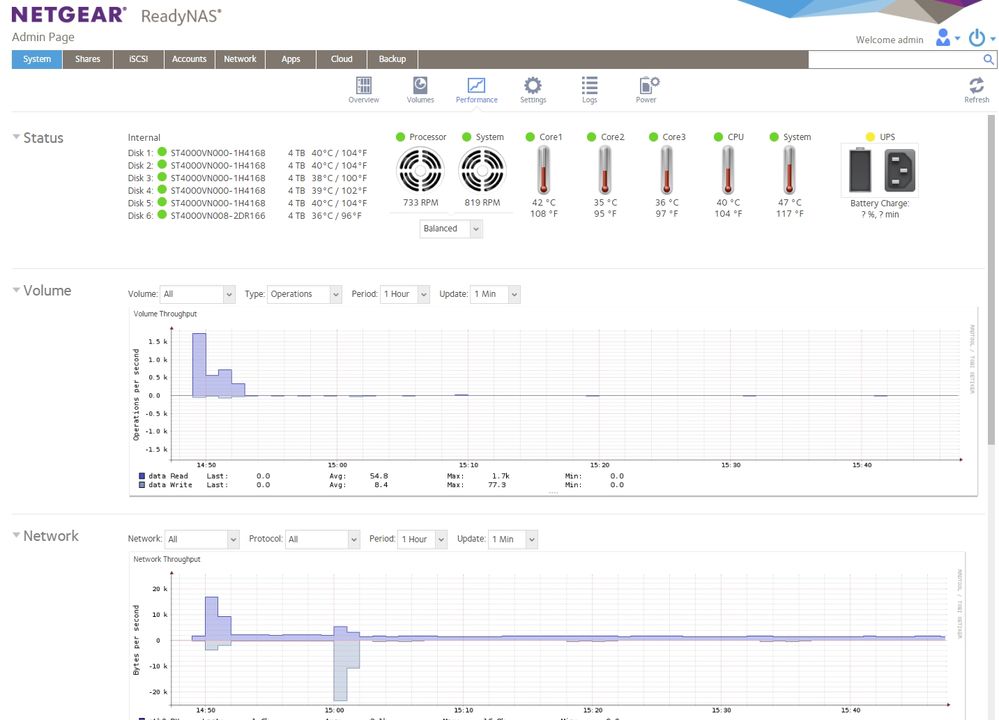Open the Type Operations dropdown
The image size is (999, 720).
point(305,294)
